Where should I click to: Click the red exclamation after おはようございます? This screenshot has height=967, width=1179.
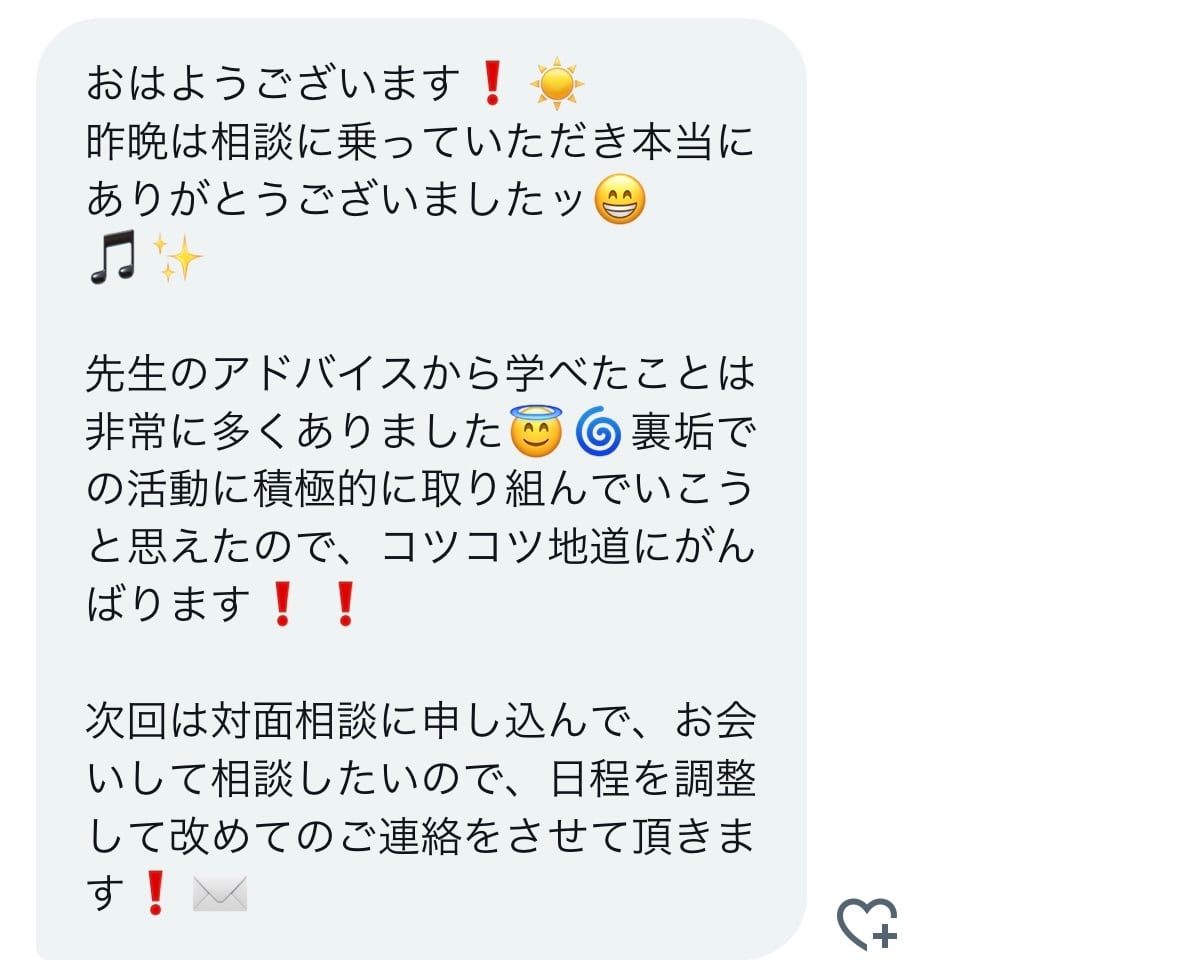click(492, 83)
